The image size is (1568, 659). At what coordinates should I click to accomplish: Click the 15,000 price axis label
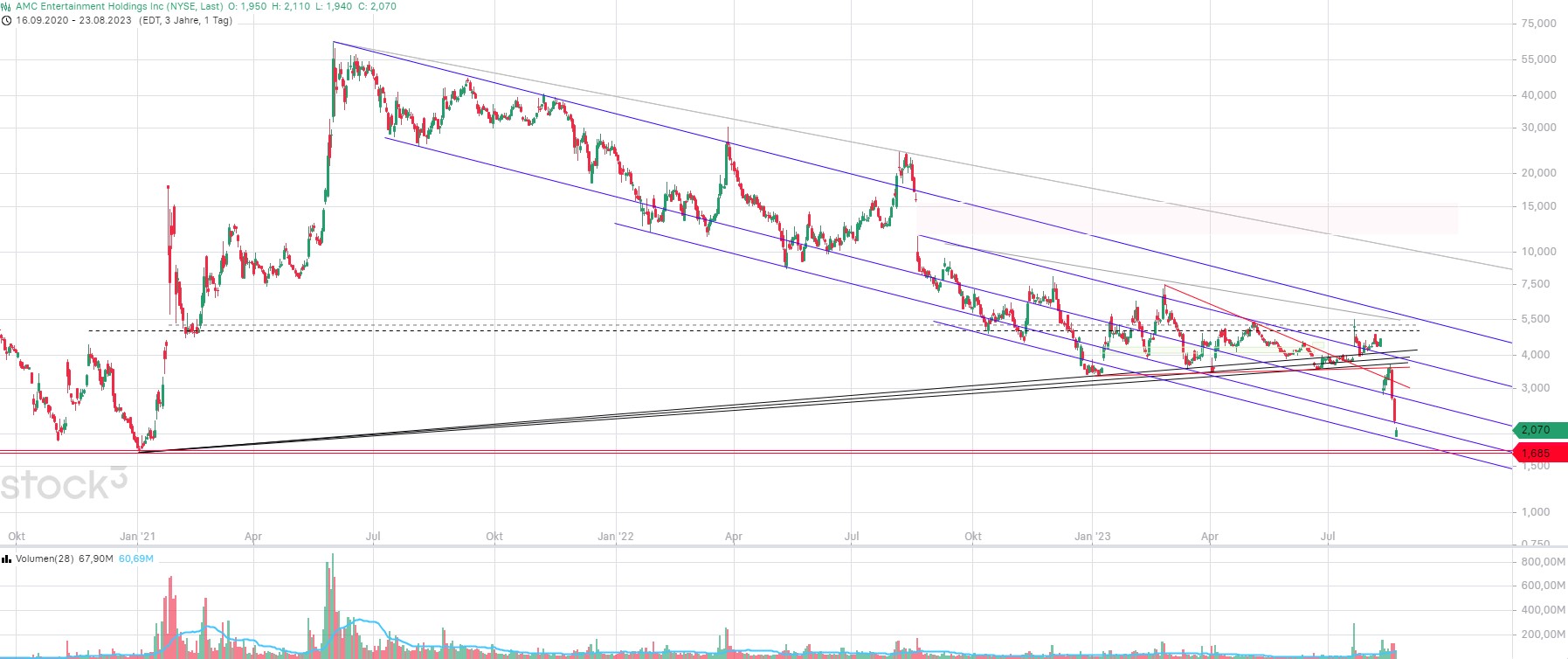pos(1538,206)
